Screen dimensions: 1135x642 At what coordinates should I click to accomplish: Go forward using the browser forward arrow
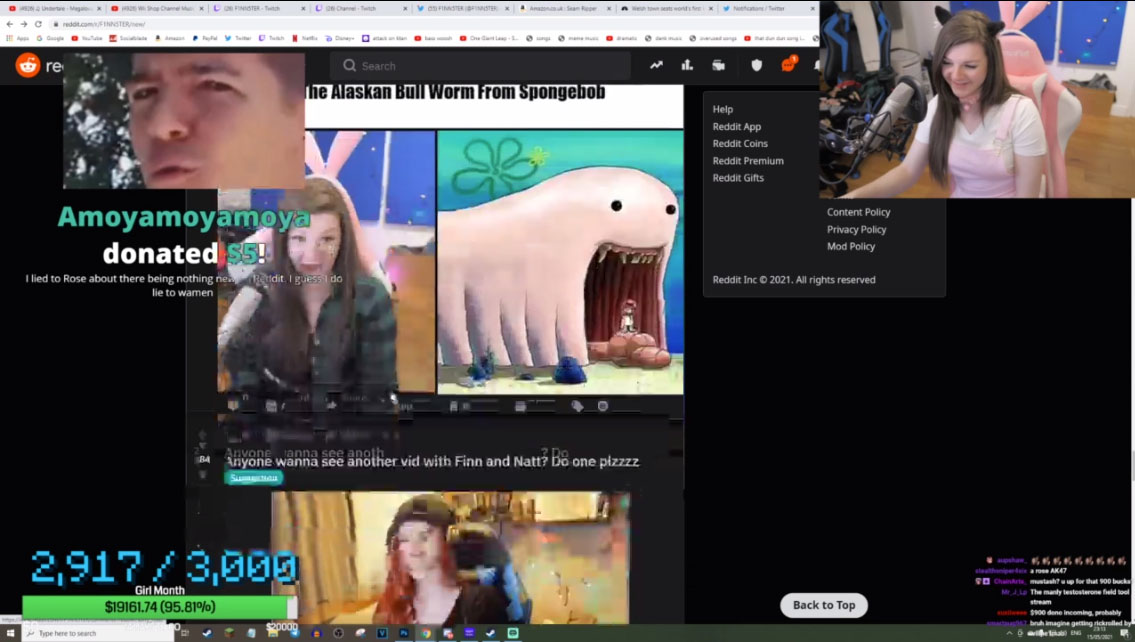[24, 24]
